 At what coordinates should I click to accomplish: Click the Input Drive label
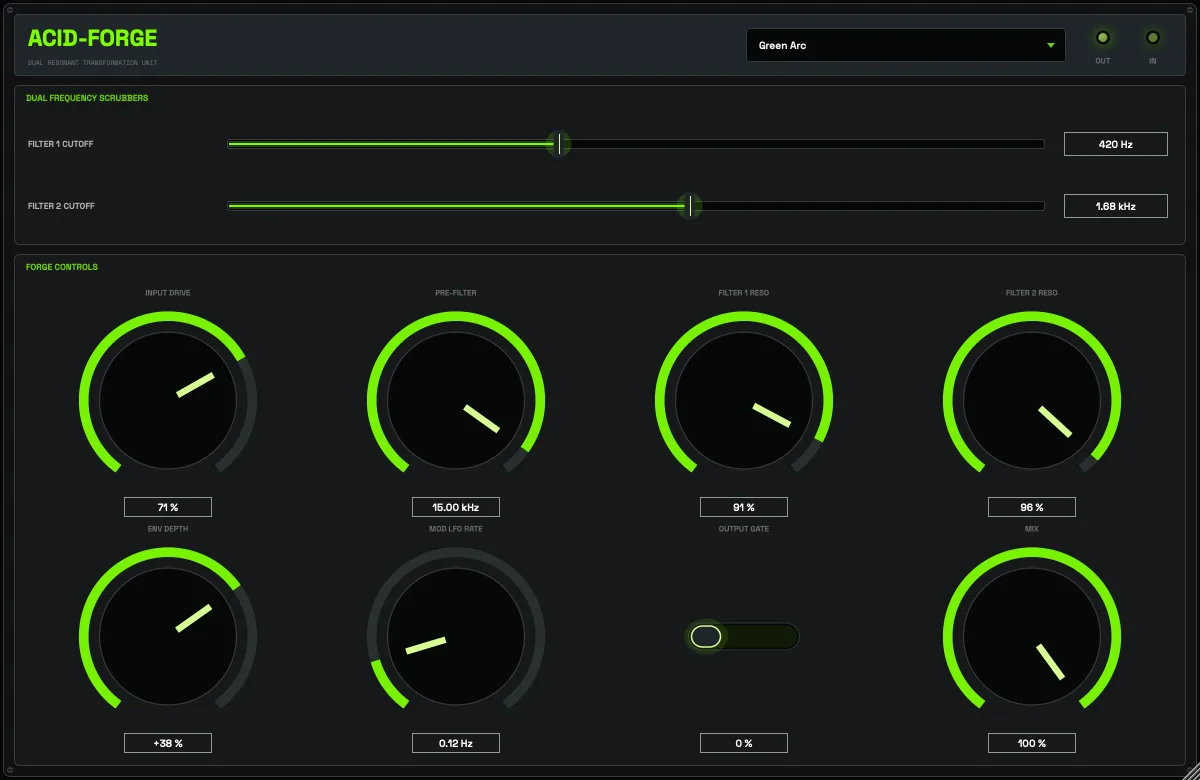(x=168, y=293)
